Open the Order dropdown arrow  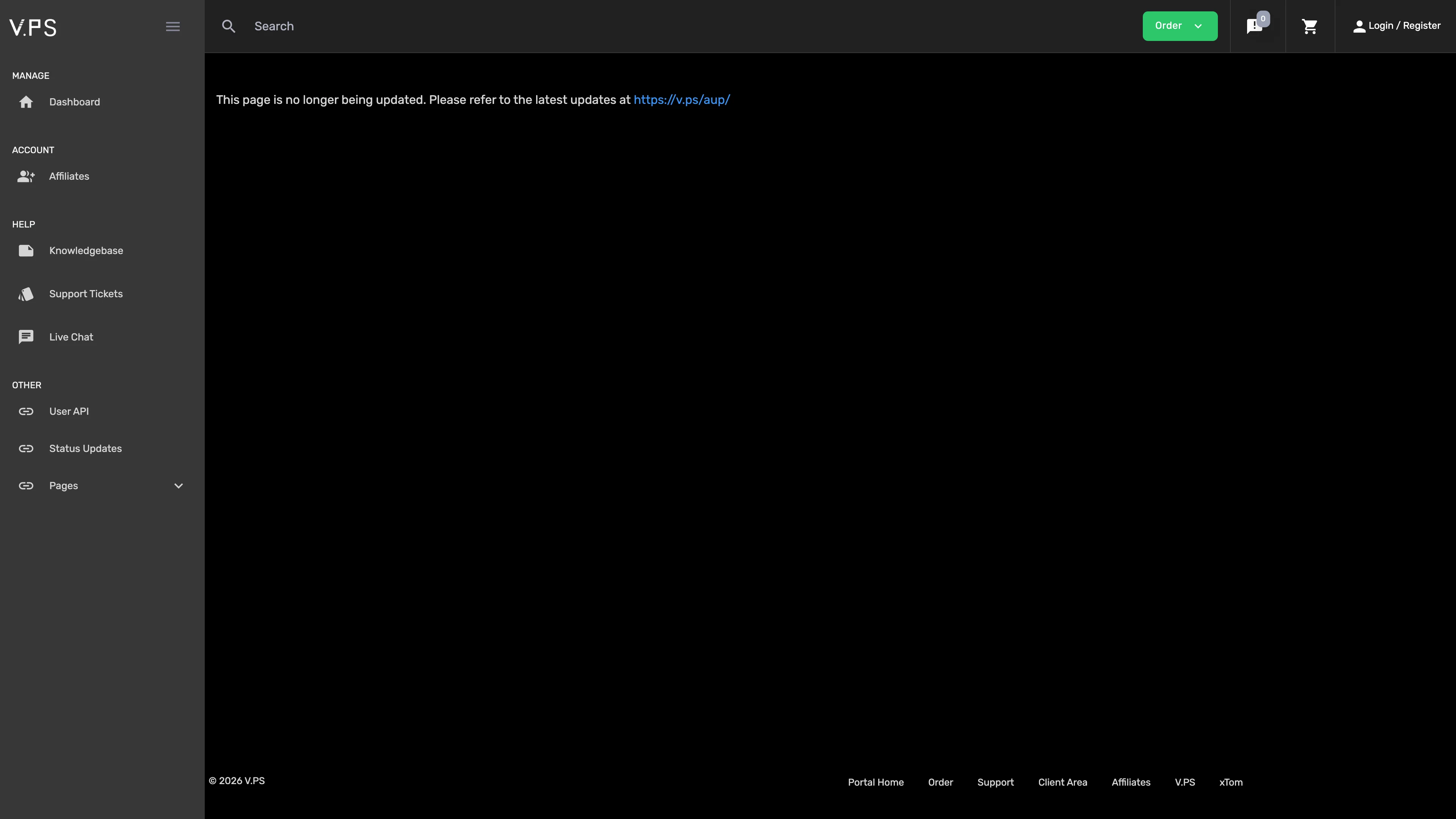pyautogui.click(x=1198, y=26)
